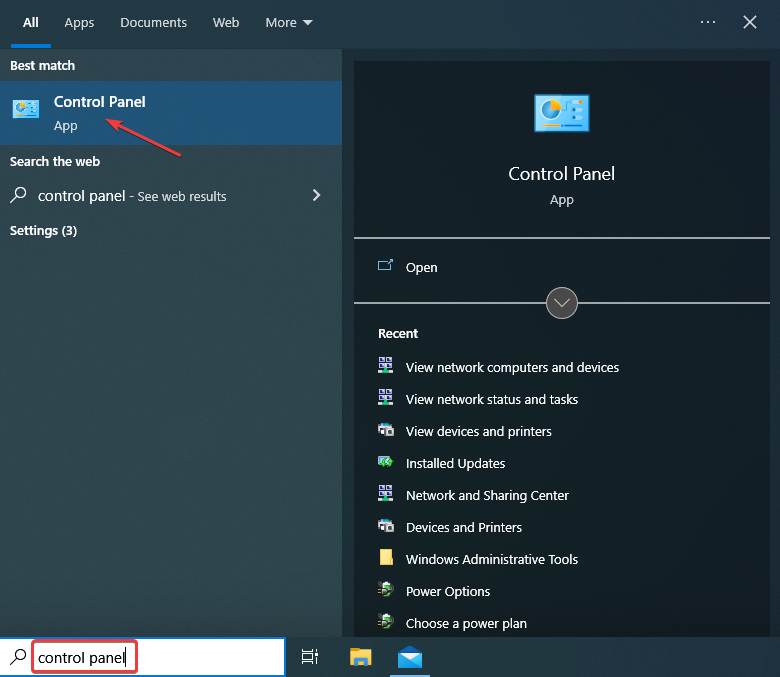Open Power Options recent item
The width and height of the screenshot is (780, 677).
(x=448, y=591)
